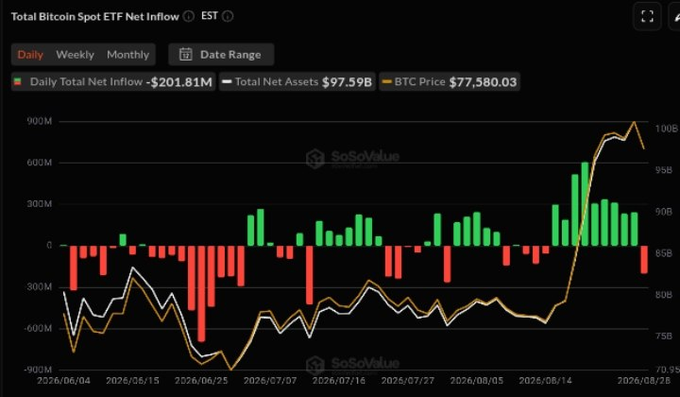Click the 2026/06/25 date axis label
This screenshot has height=397, width=680.
(x=201, y=381)
